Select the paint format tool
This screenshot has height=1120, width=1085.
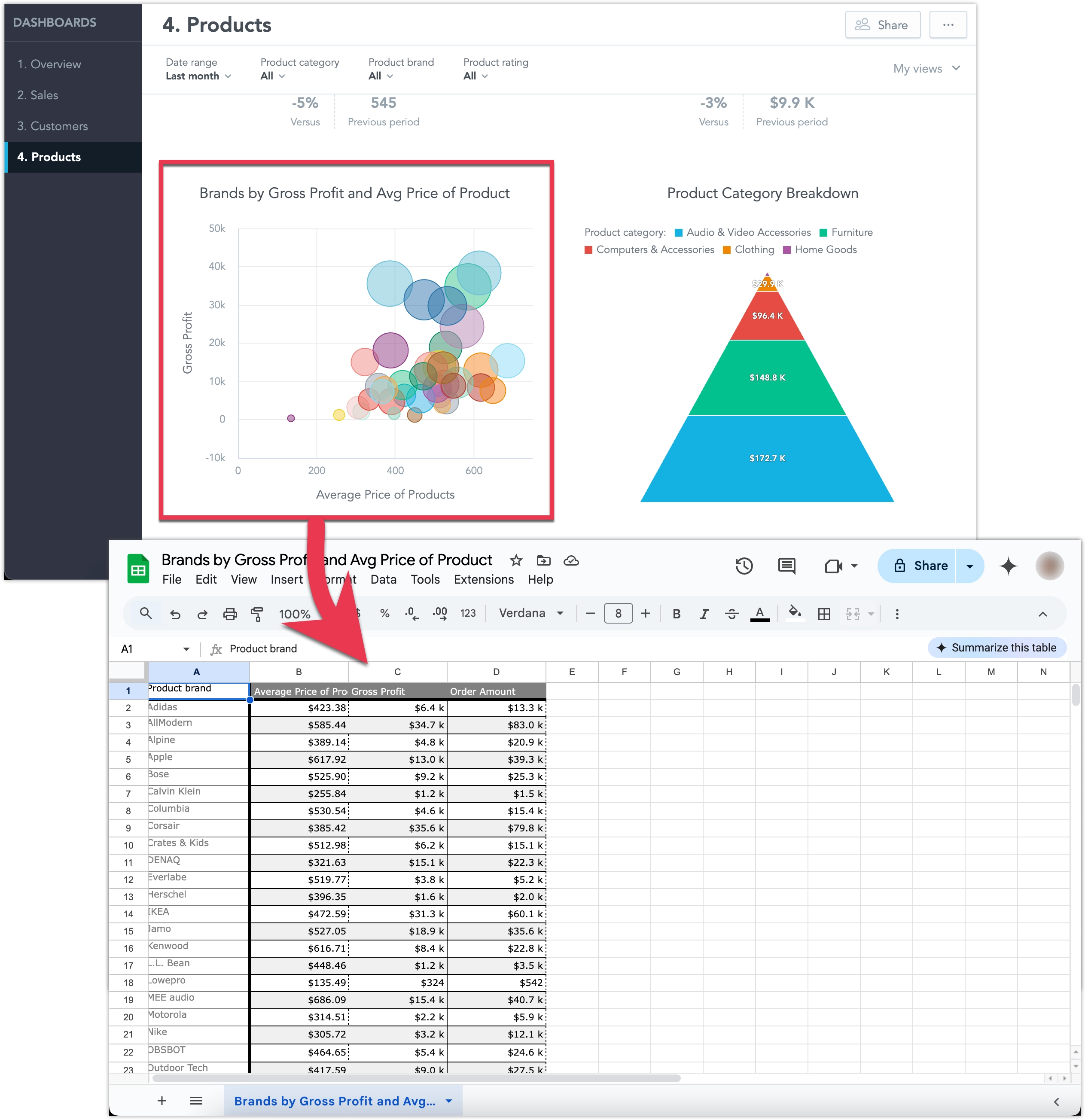coord(257,613)
